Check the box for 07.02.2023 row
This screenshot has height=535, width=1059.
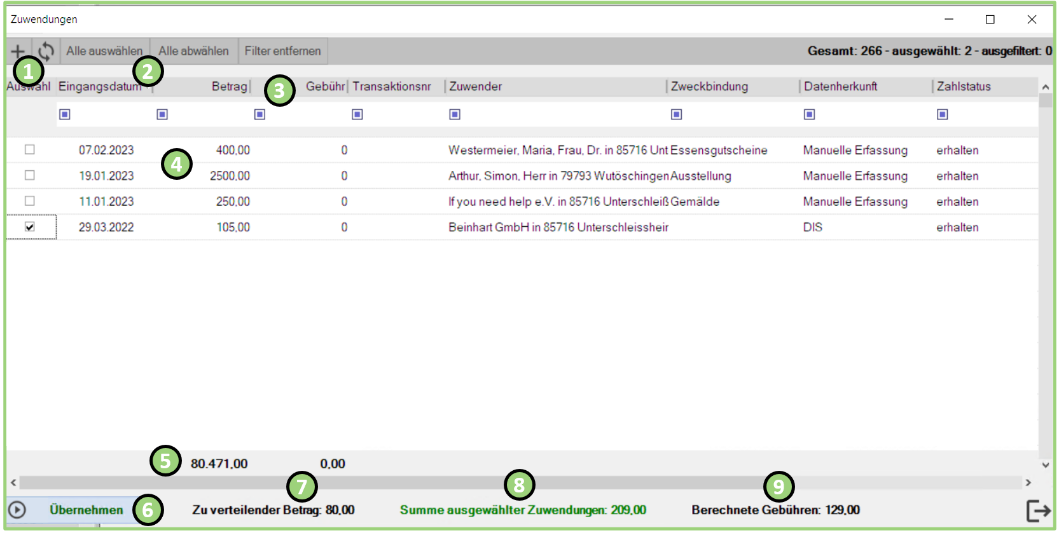(x=30, y=150)
